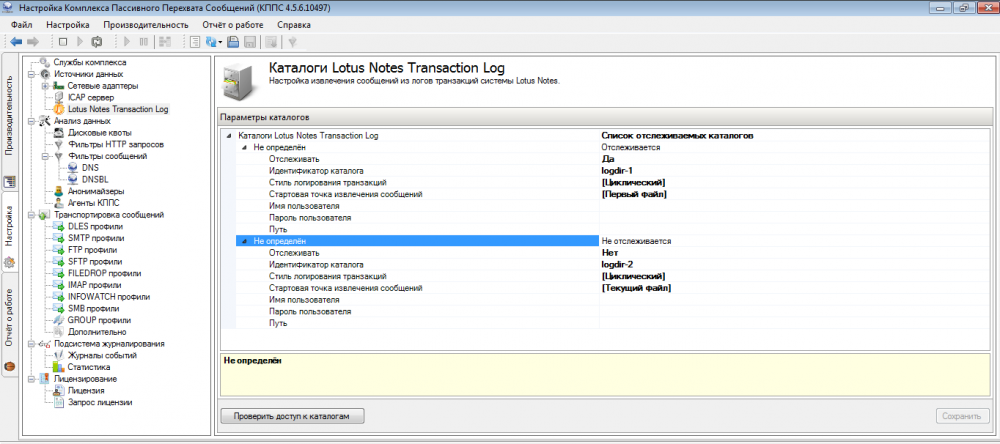The image size is (1000, 444).
Task: Collapse the Фильтры сообщений tree node
Action: click(45, 156)
